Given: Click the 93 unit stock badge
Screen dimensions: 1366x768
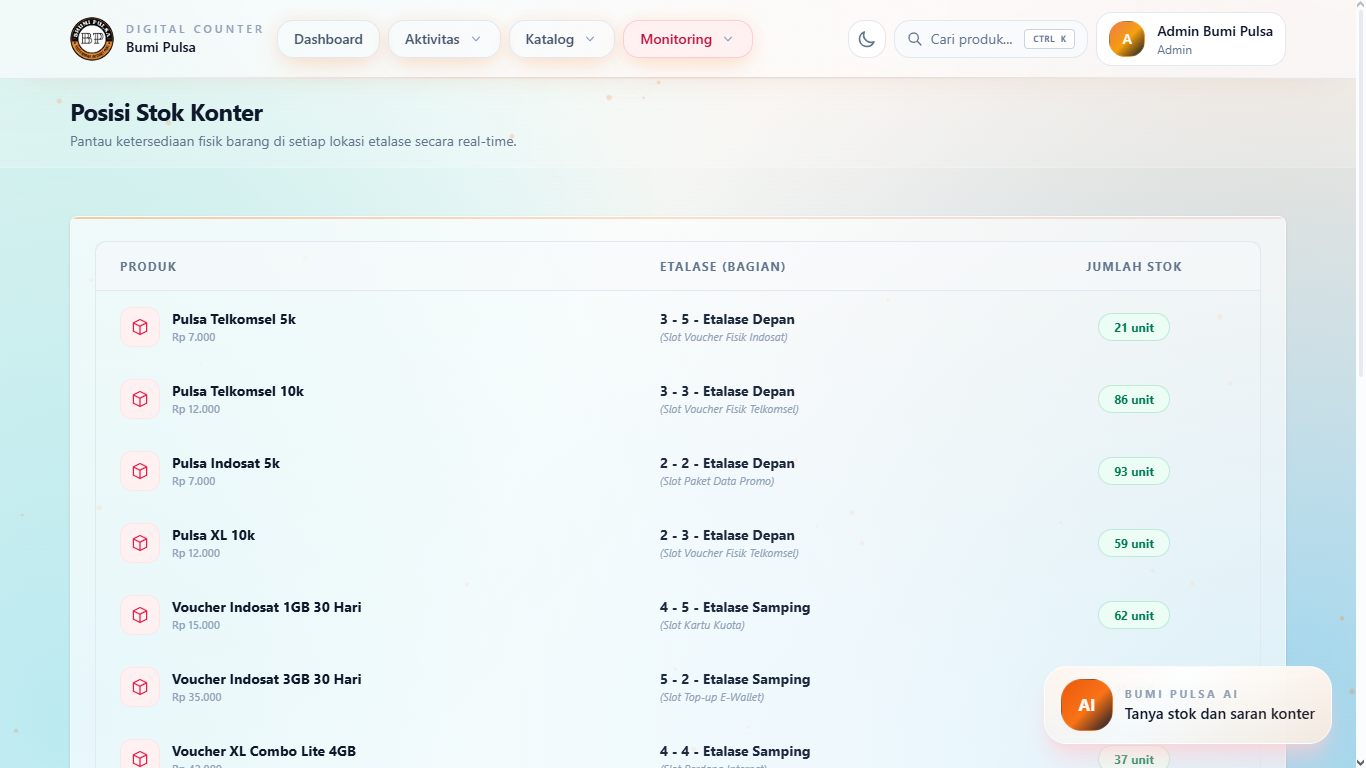Looking at the screenshot, I should click(x=1134, y=471).
